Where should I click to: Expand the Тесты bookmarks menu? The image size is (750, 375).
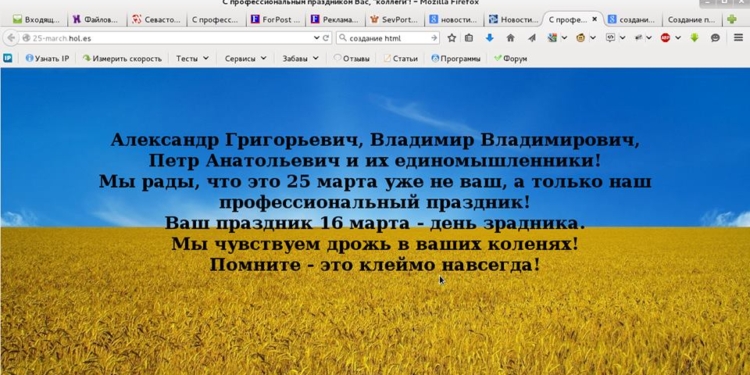point(192,58)
